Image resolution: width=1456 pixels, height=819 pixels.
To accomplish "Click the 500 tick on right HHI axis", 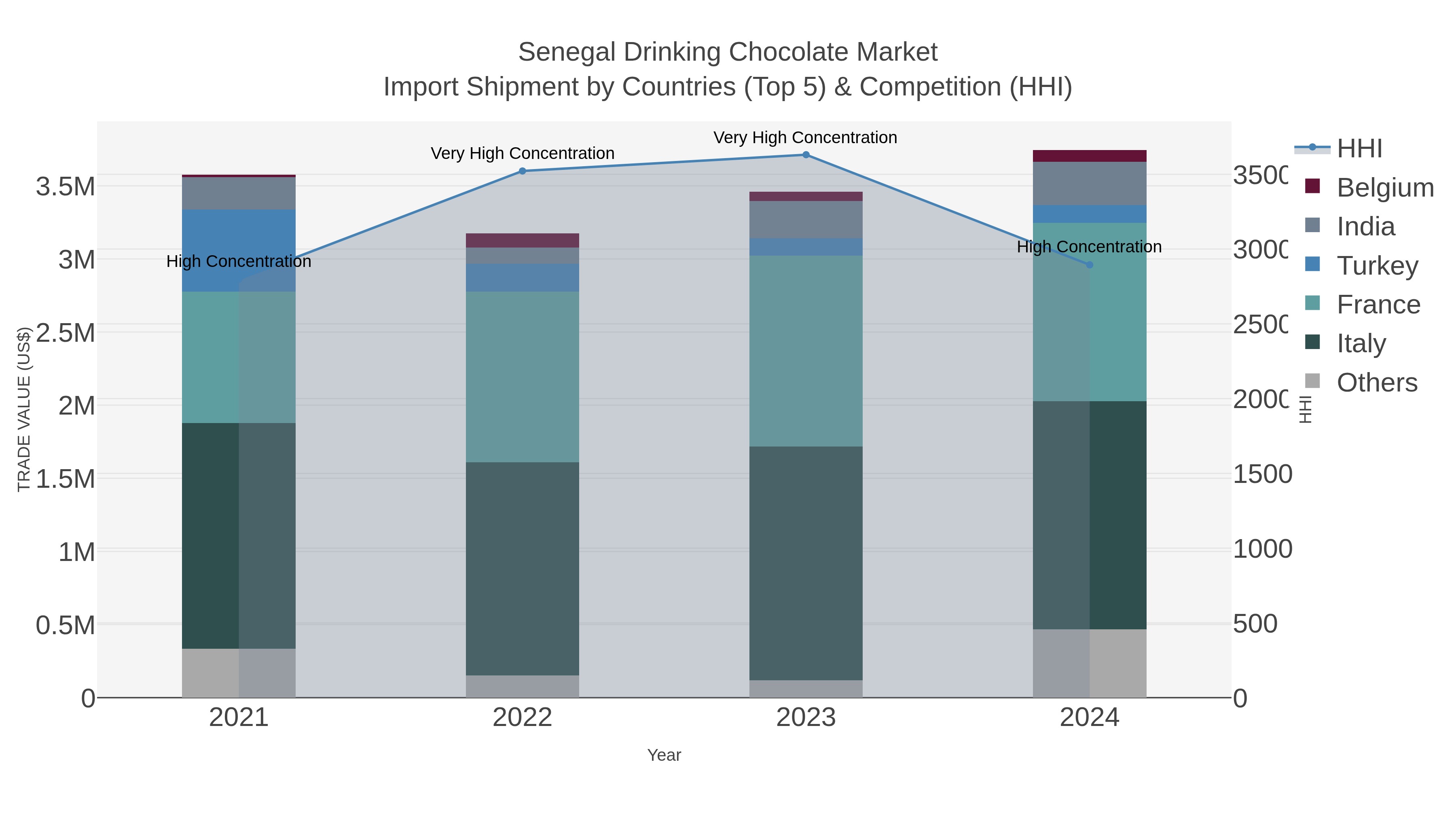I will (1255, 623).
